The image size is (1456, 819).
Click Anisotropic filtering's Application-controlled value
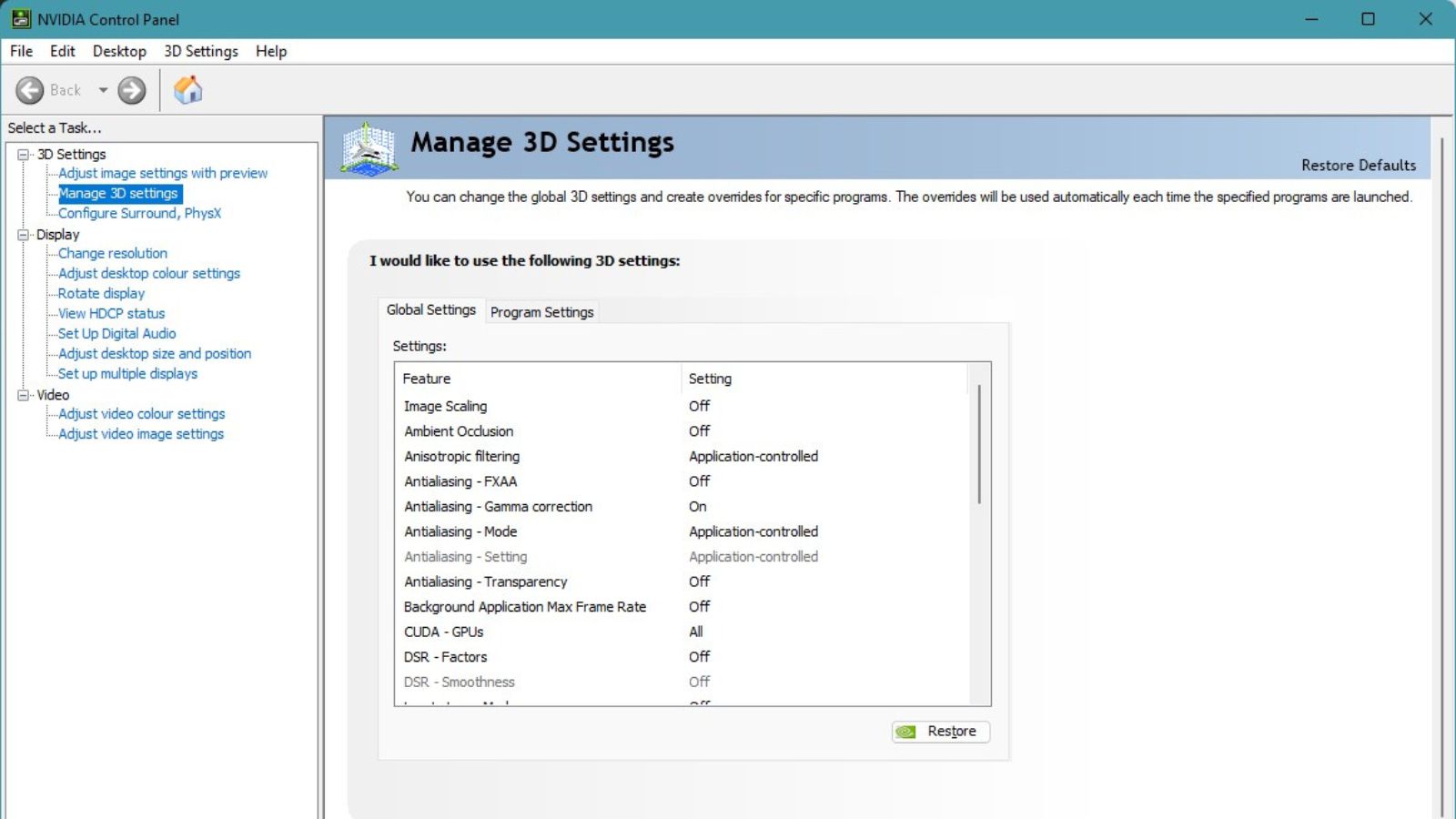(753, 456)
